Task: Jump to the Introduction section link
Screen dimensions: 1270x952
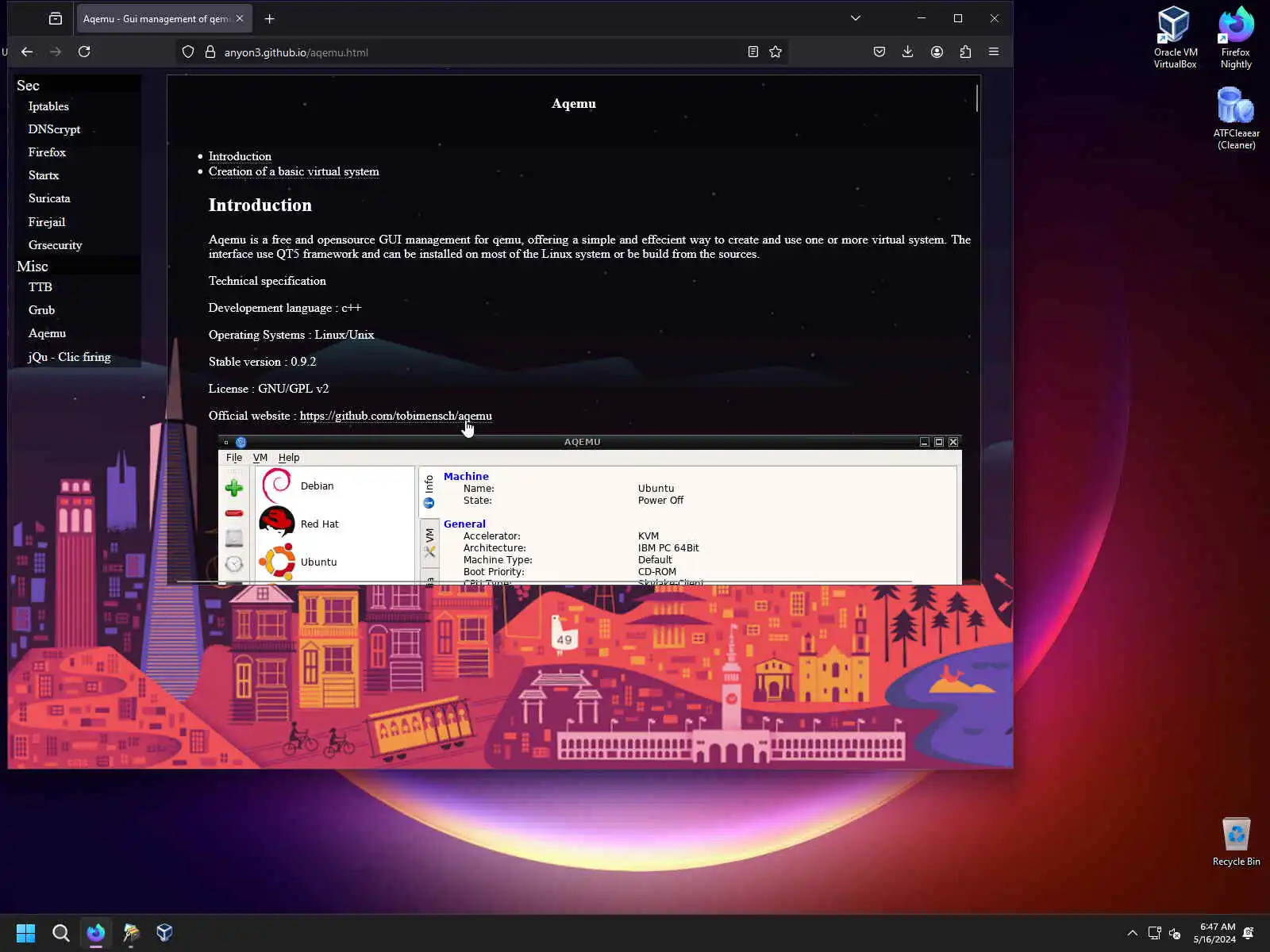Action: tap(240, 156)
